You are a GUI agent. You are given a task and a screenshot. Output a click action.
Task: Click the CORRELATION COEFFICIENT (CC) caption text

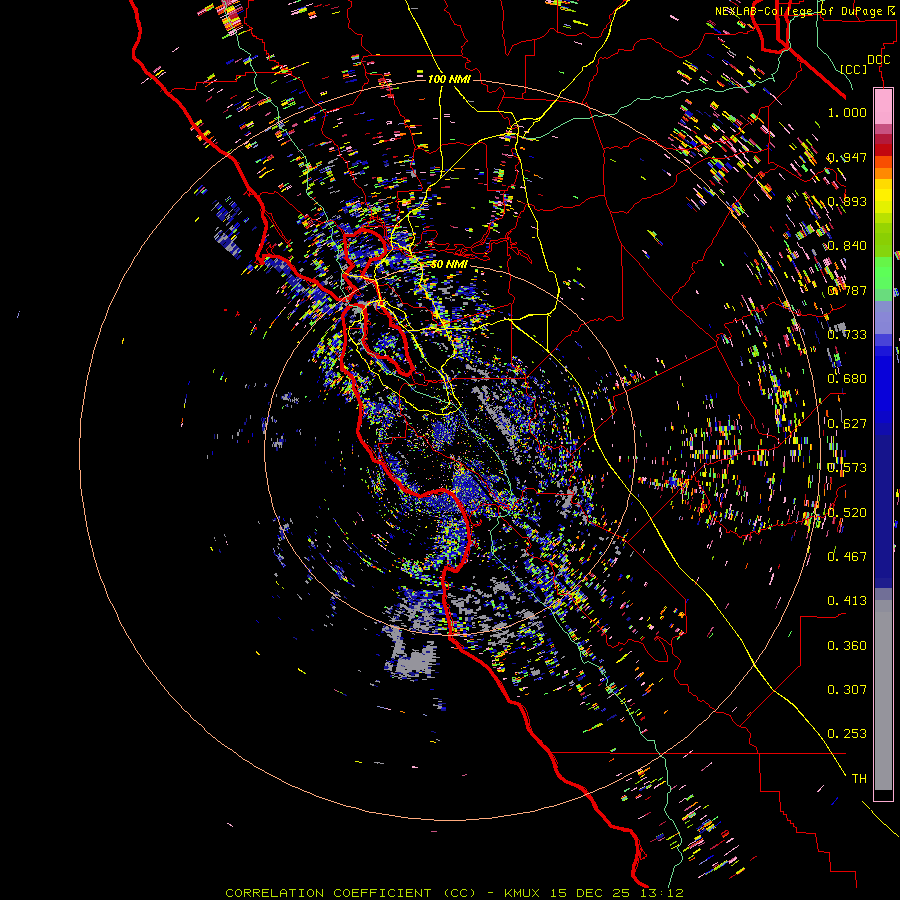click(x=351, y=893)
